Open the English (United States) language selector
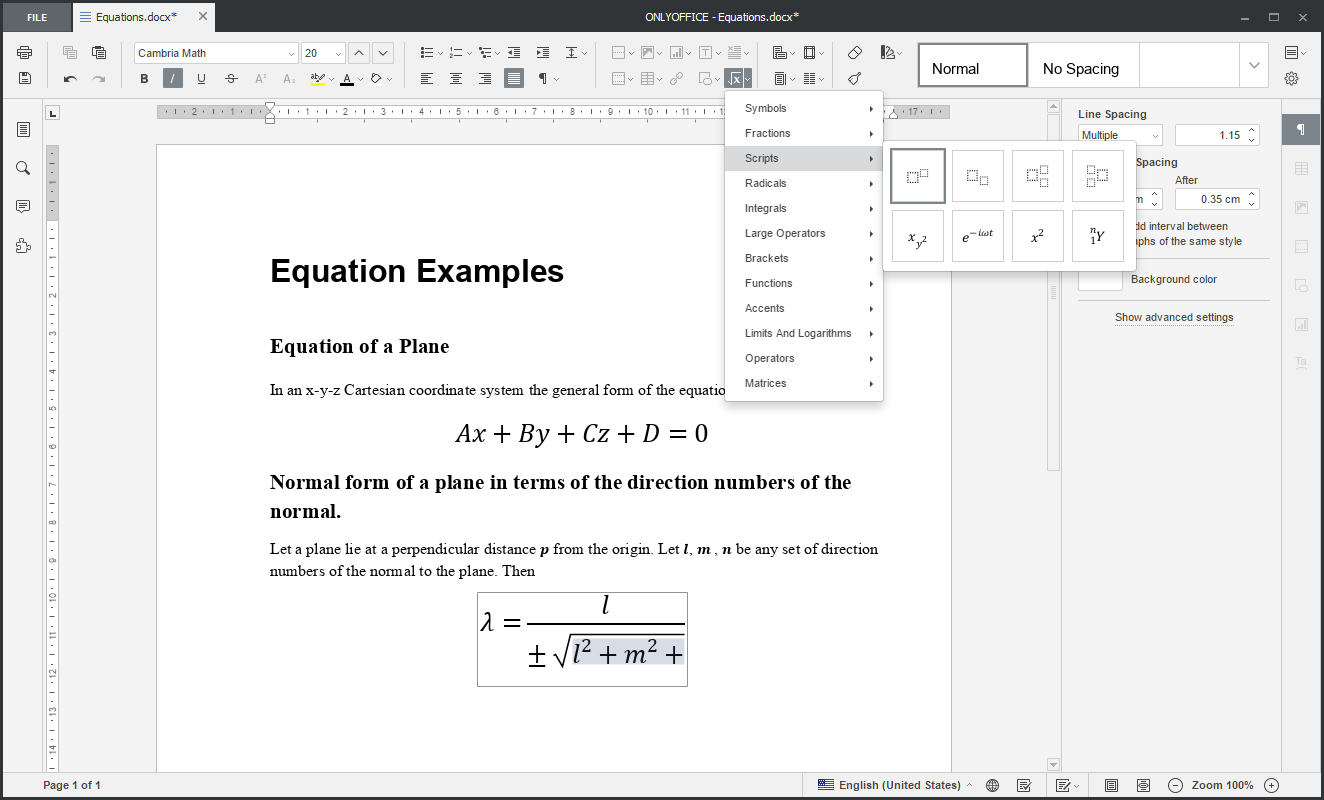The width and height of the screenshot is (1324, 800). [894, 785]
